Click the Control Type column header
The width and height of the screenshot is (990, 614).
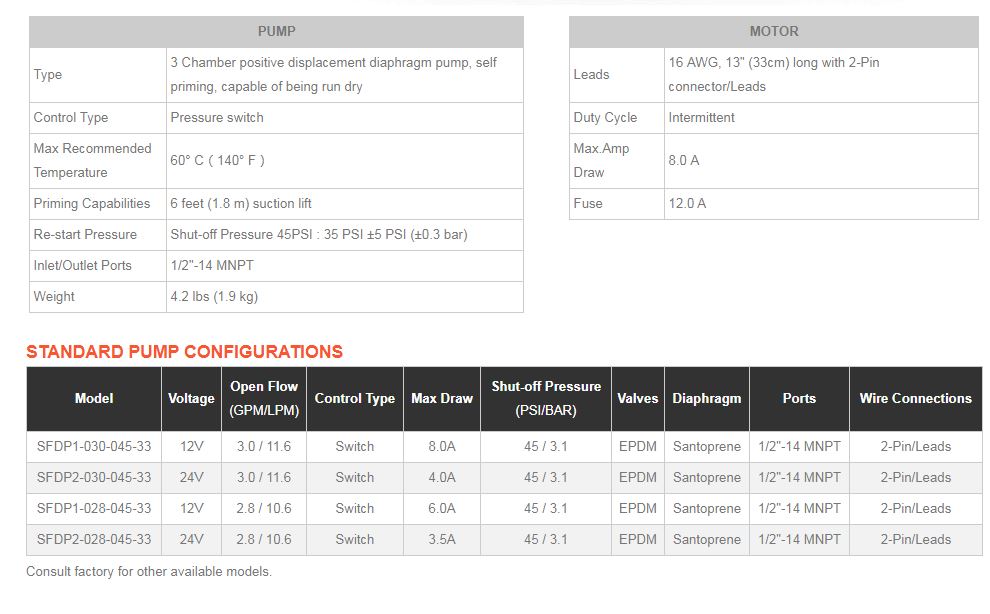(355, 399)
